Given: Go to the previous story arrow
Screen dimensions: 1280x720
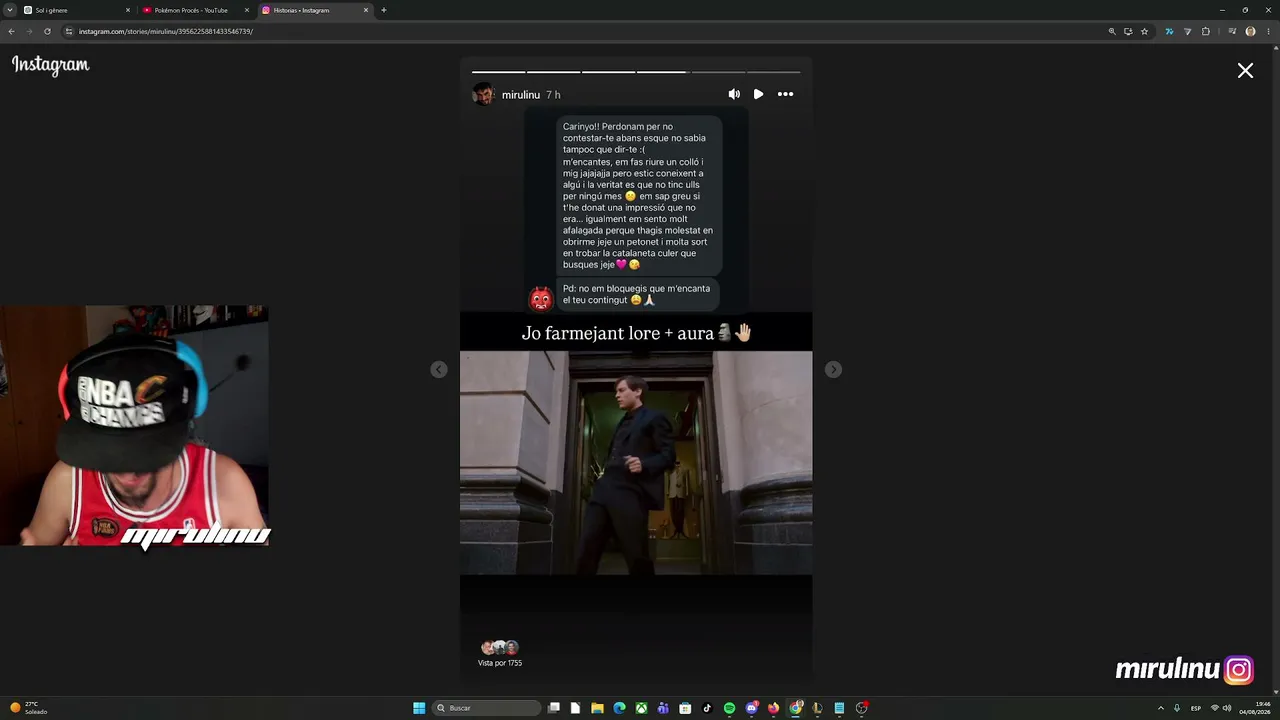Looking at the screenshot, I should pyautogui.click(x=439, y=370).
